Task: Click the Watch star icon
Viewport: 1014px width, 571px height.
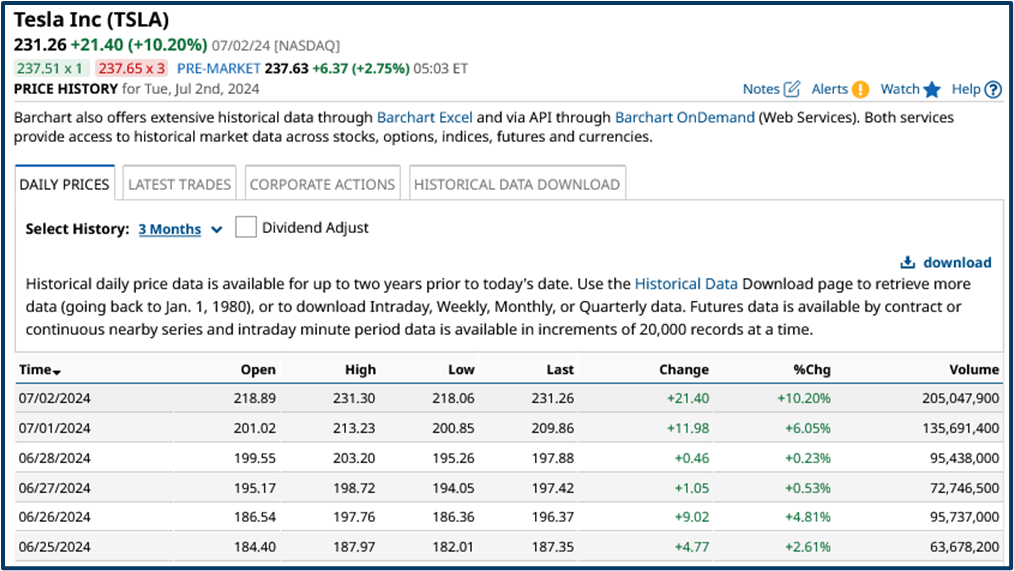Action: click(x=932, y=89)
